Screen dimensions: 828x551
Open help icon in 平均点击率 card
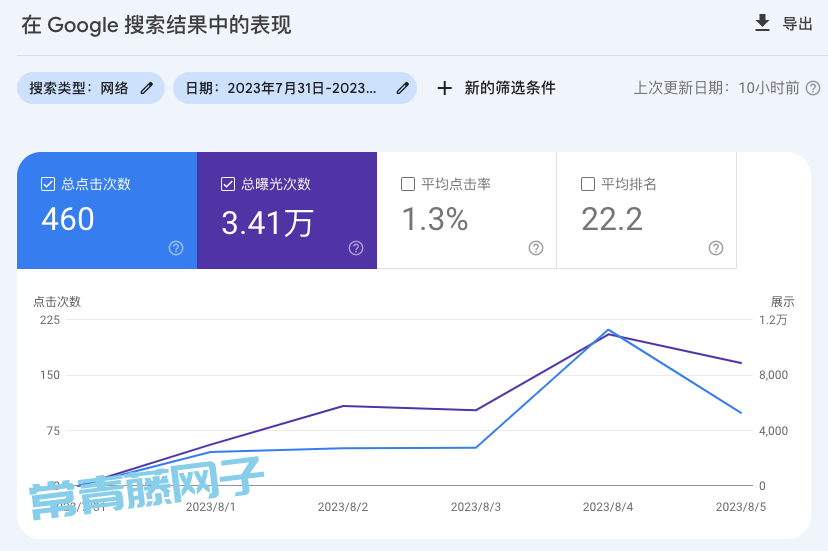tap(536, 248)
